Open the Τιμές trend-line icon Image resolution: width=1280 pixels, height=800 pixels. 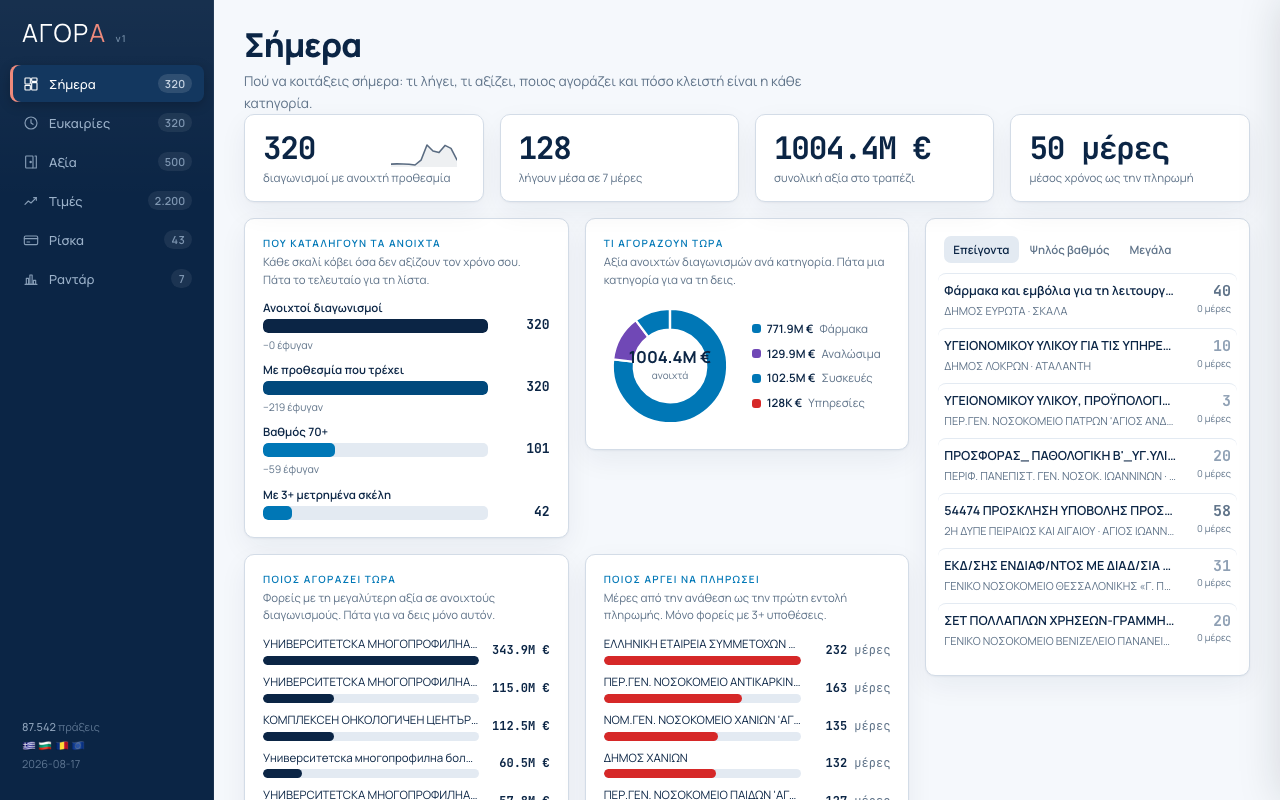pos(31,201)
